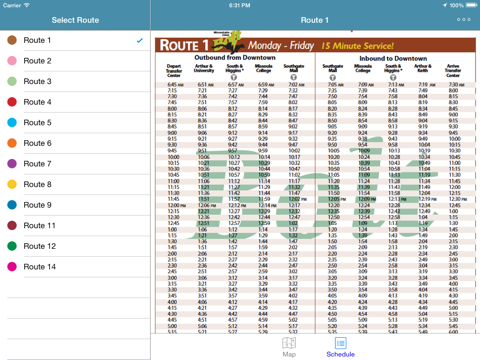
Task: Open the Schedule tab icon
Action: (340, 343)
